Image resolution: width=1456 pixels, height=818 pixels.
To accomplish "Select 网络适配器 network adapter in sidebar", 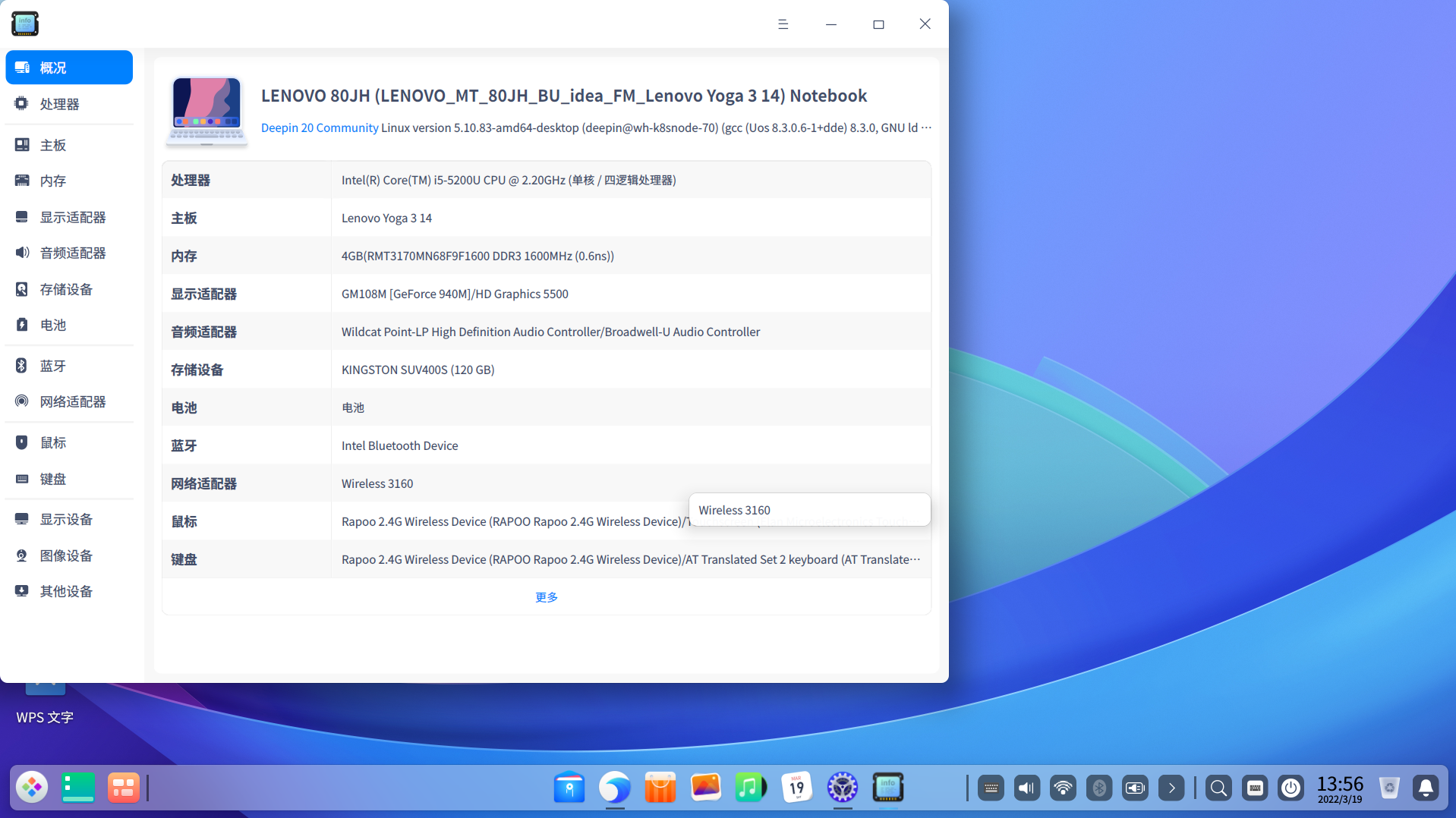I will pyautogui.click(x=72, y=401).
